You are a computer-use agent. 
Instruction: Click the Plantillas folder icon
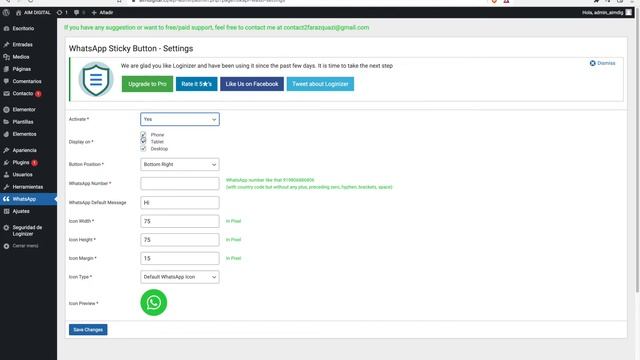6,122
